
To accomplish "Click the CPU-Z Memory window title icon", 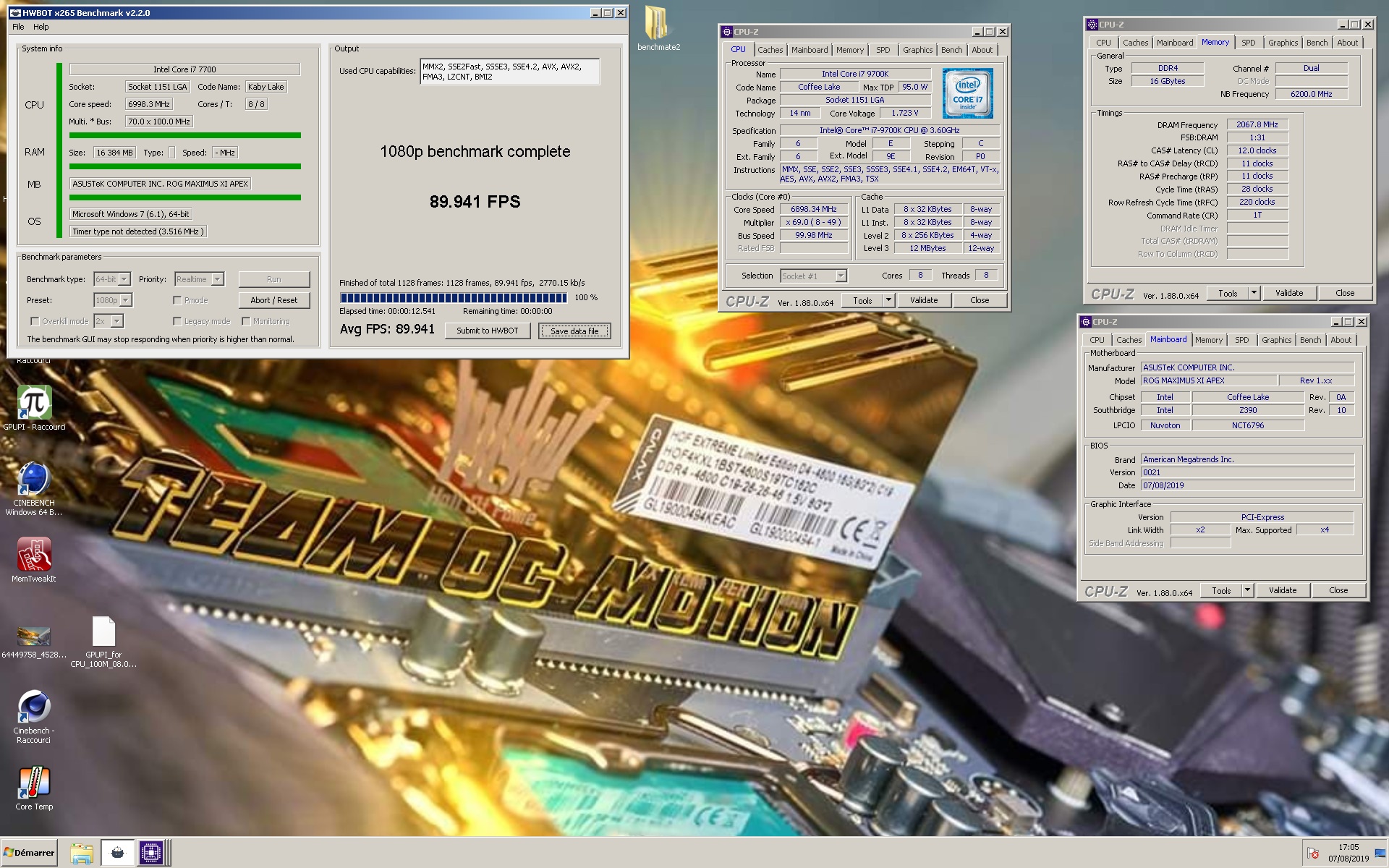I will pyautogui.click(x=1092, y=25).
